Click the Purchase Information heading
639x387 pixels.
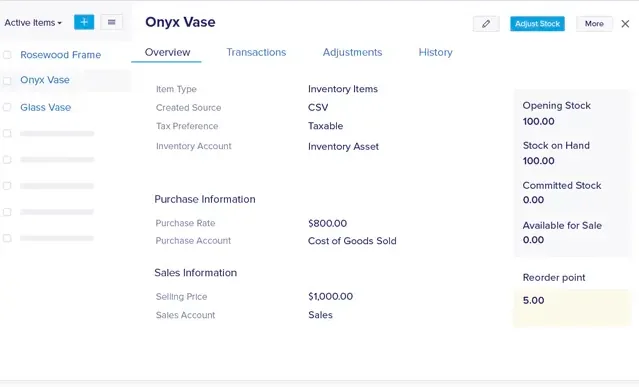205,199
